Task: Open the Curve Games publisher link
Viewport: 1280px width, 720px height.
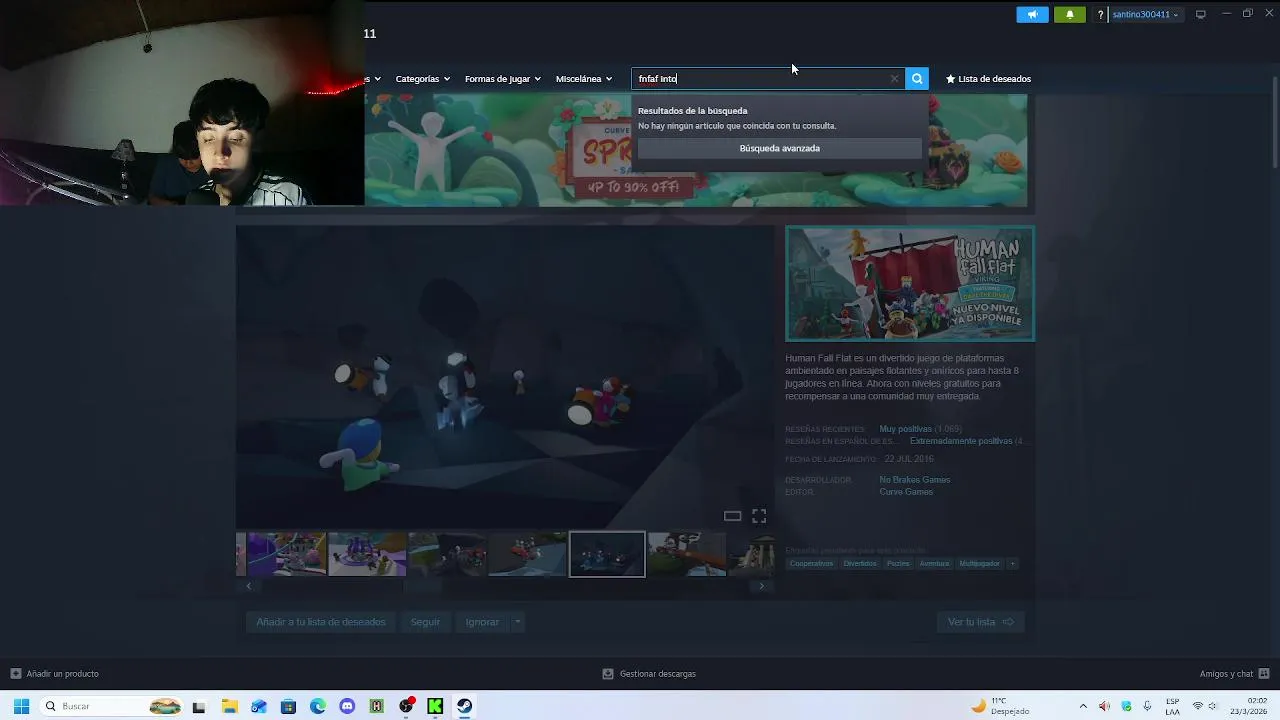Action: pyautogui.click(x=906, y=492)
